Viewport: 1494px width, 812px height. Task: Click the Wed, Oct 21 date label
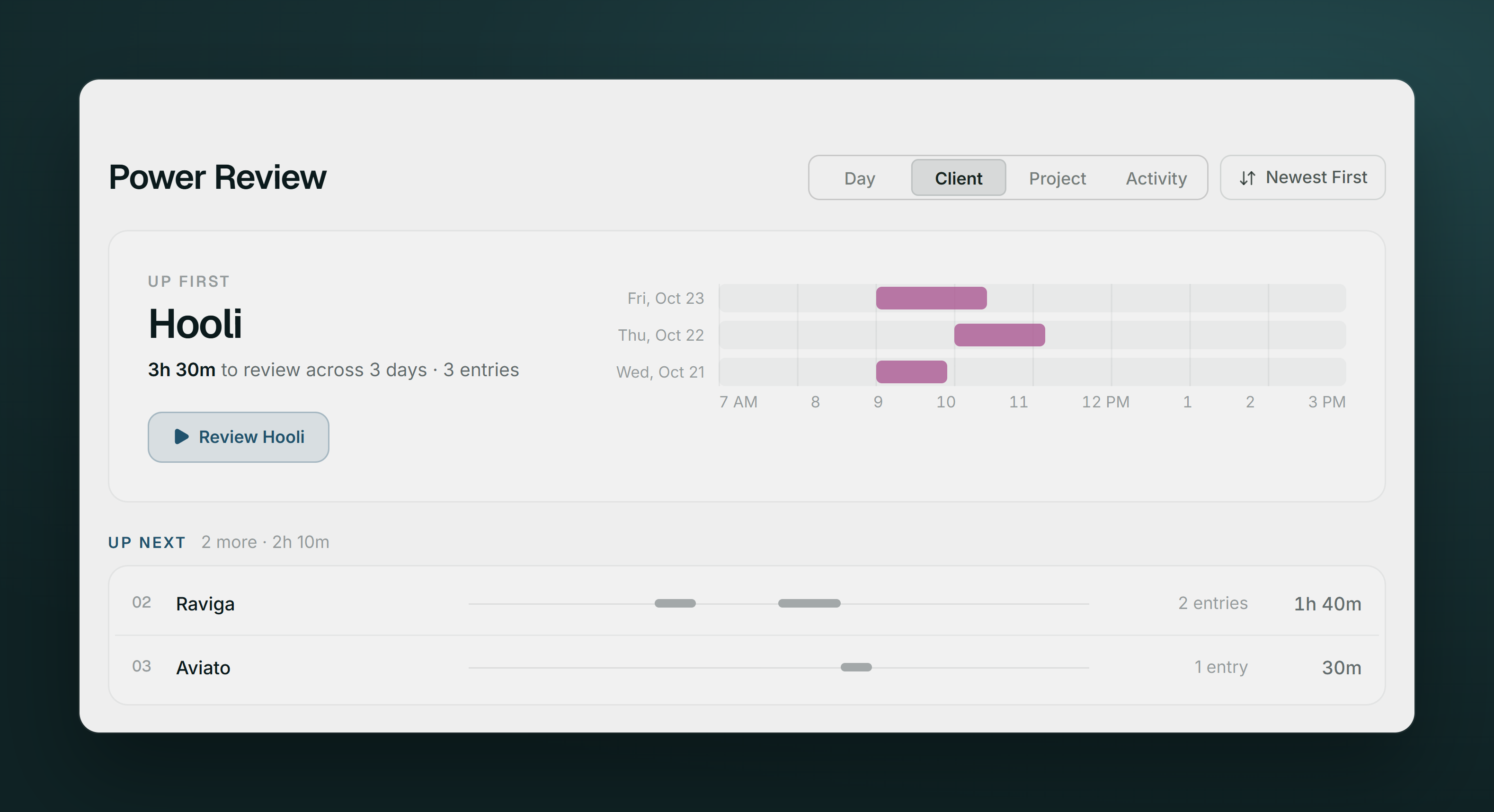(660, 372)
